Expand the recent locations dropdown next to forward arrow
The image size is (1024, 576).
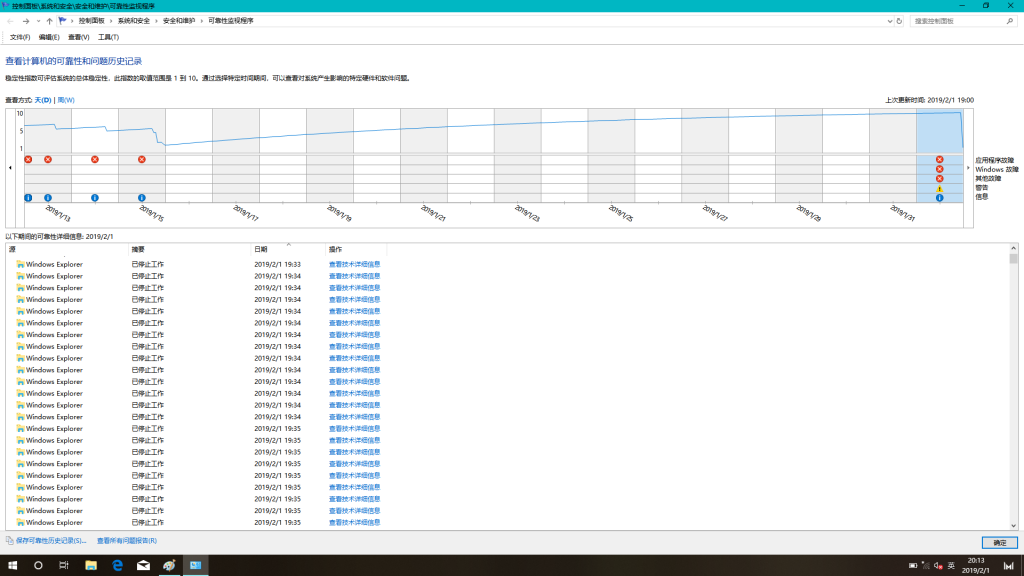[38, 20]
